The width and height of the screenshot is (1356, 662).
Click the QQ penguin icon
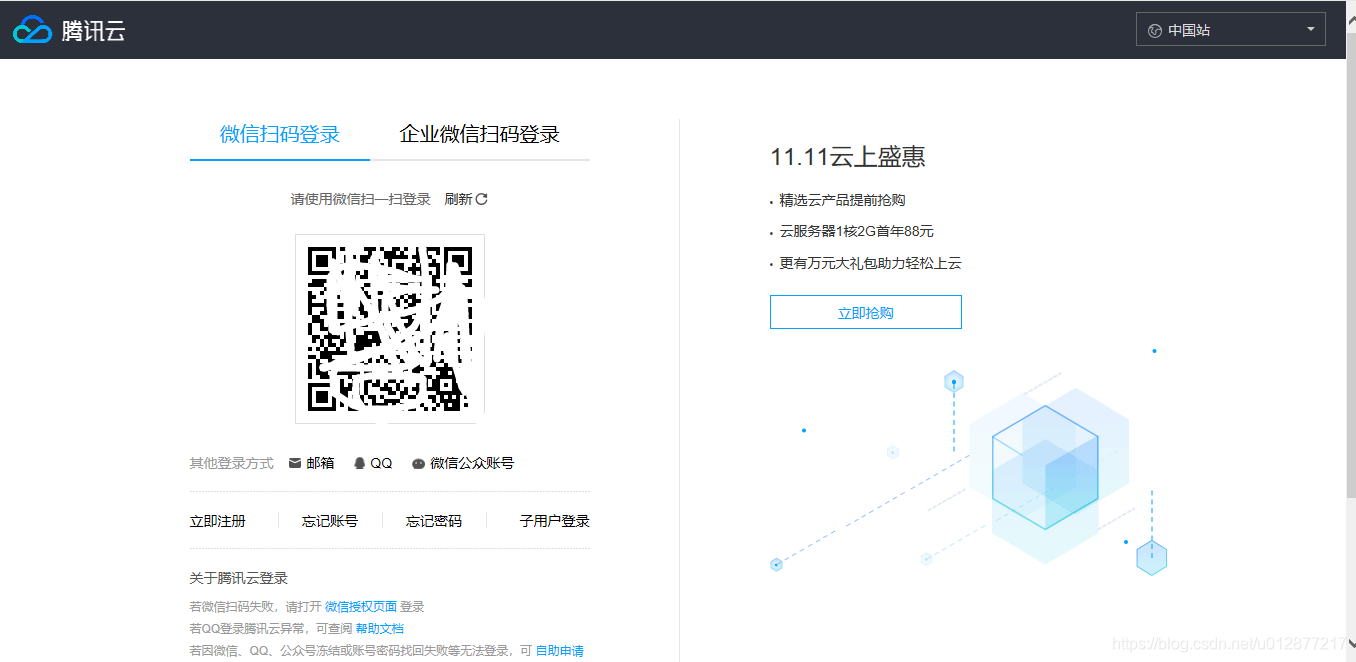click(x=360, y=463)
